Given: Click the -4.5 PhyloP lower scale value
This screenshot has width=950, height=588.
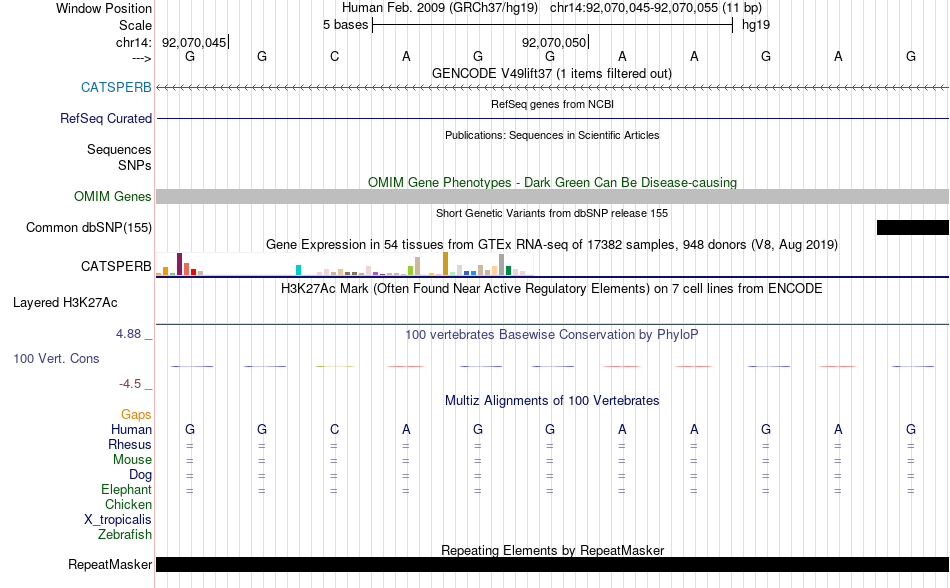Looking at the screenshot, I should [130, 383].
